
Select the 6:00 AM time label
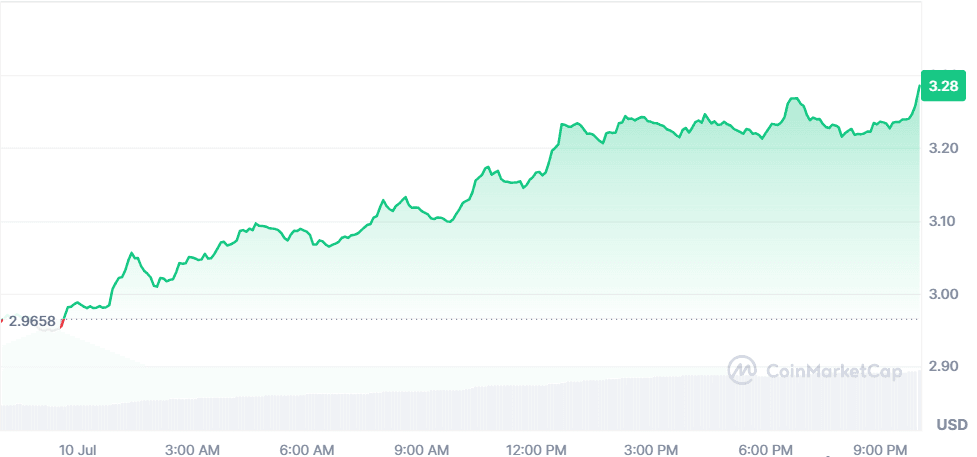coord(308,446)
